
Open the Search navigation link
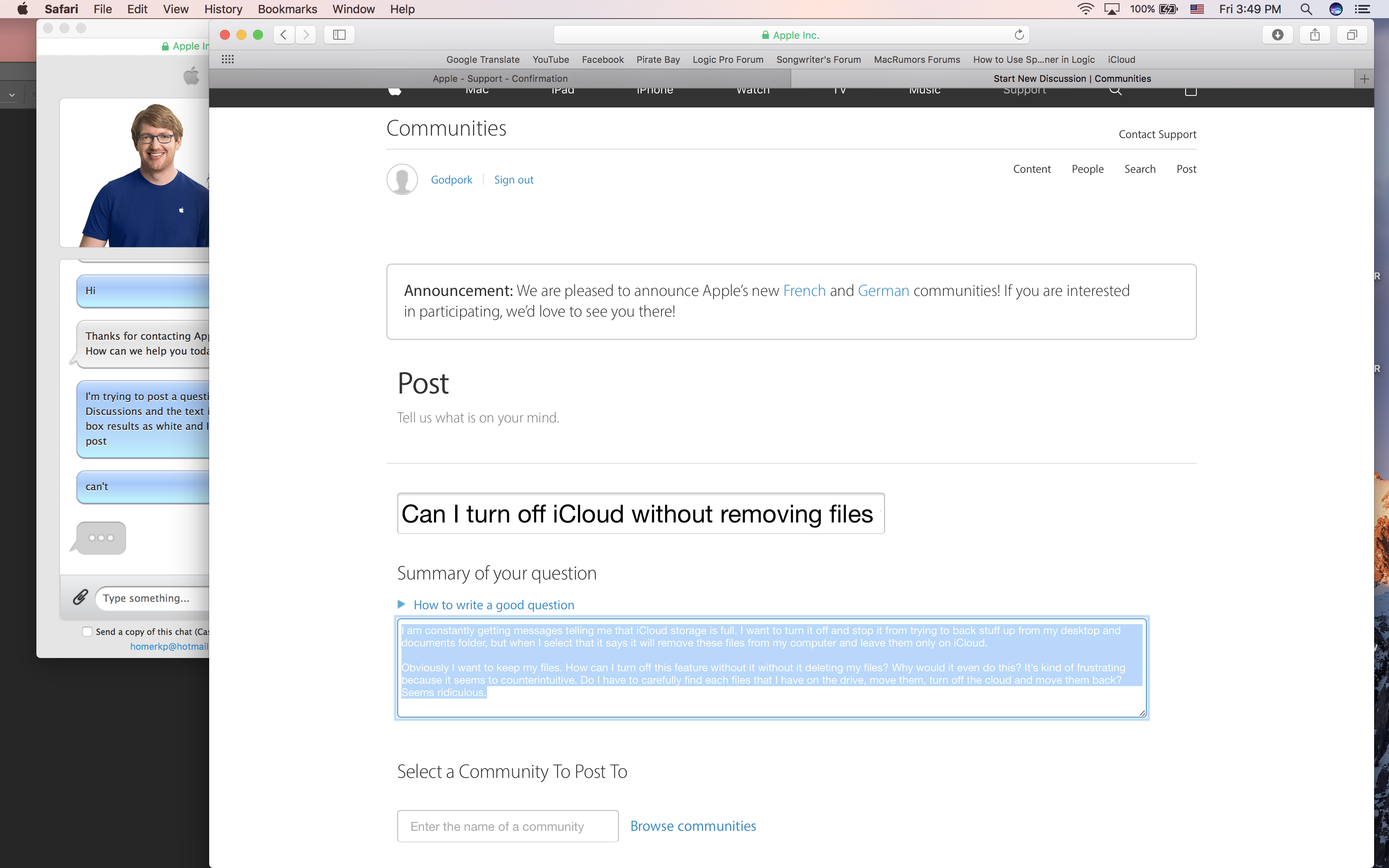(x=1140, y=169)
